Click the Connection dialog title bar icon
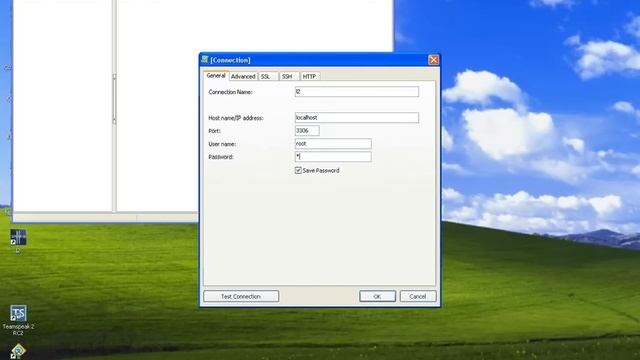 point(205,60)
